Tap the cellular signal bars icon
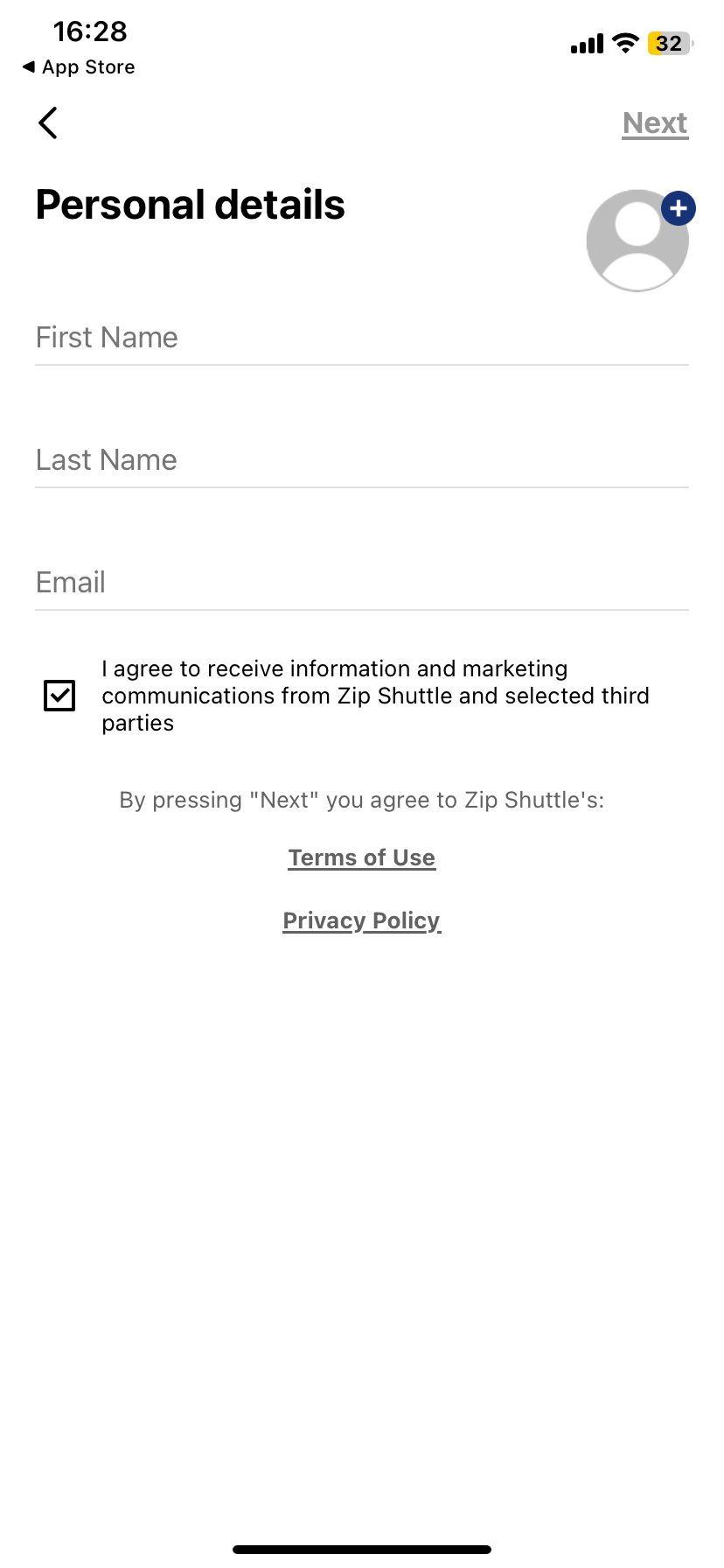 (x=585, y=42)
